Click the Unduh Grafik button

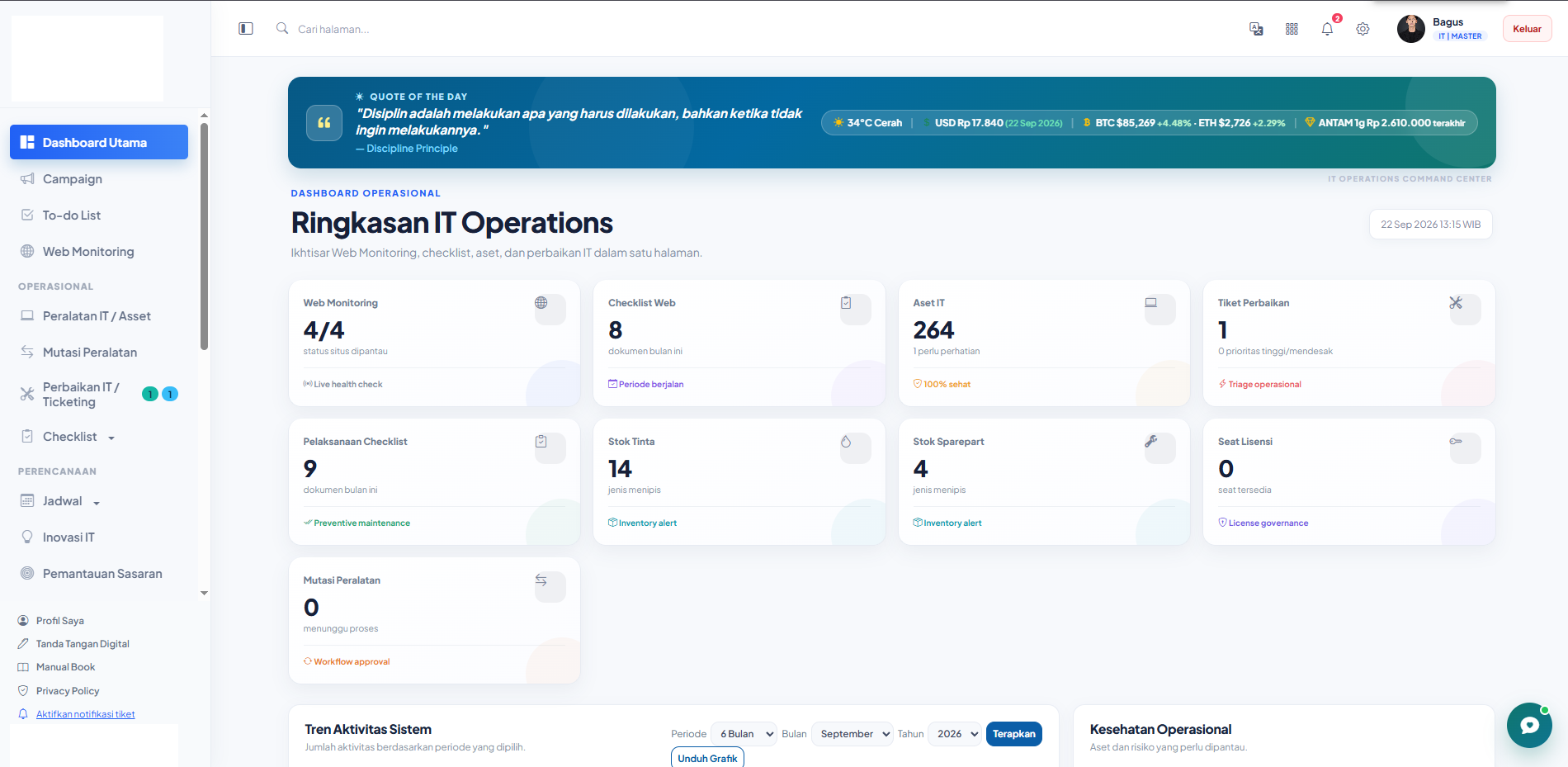pyautogui.click(x=707, y=758)
